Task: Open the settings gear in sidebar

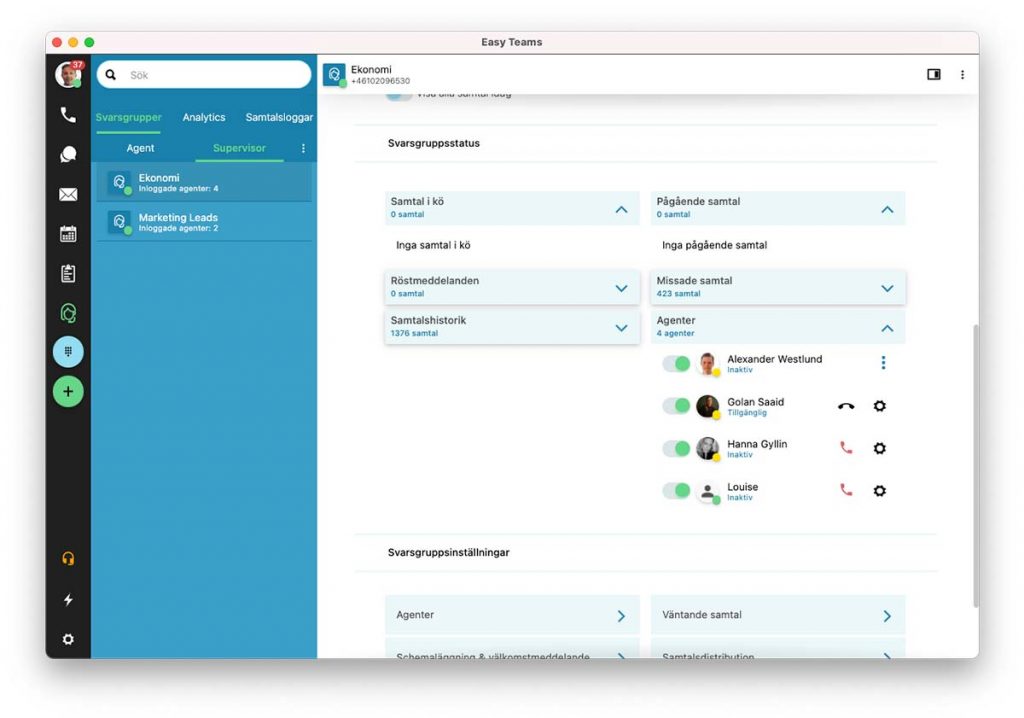Action: click(68, 639)
